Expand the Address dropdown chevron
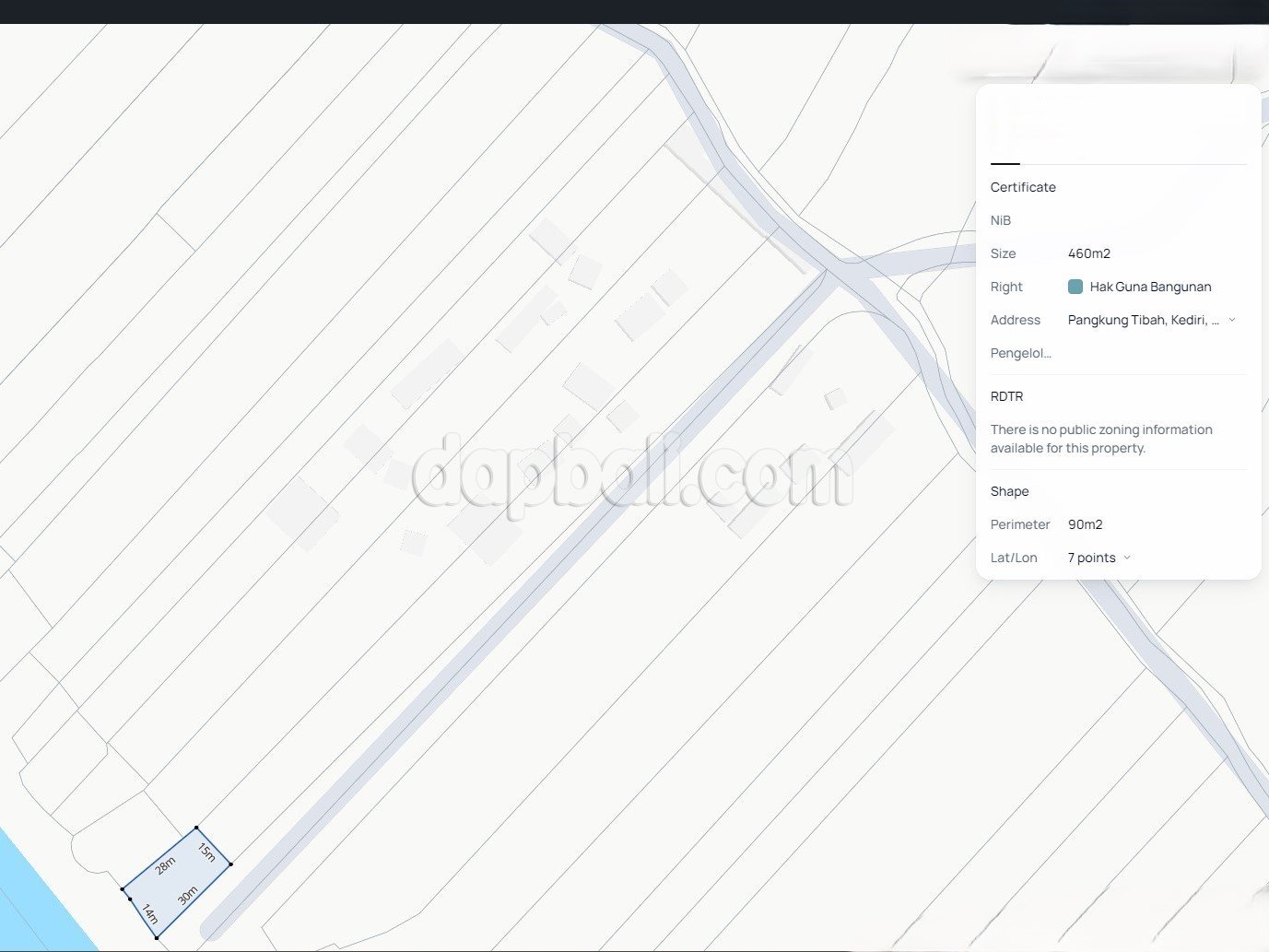 point(1232,320)
